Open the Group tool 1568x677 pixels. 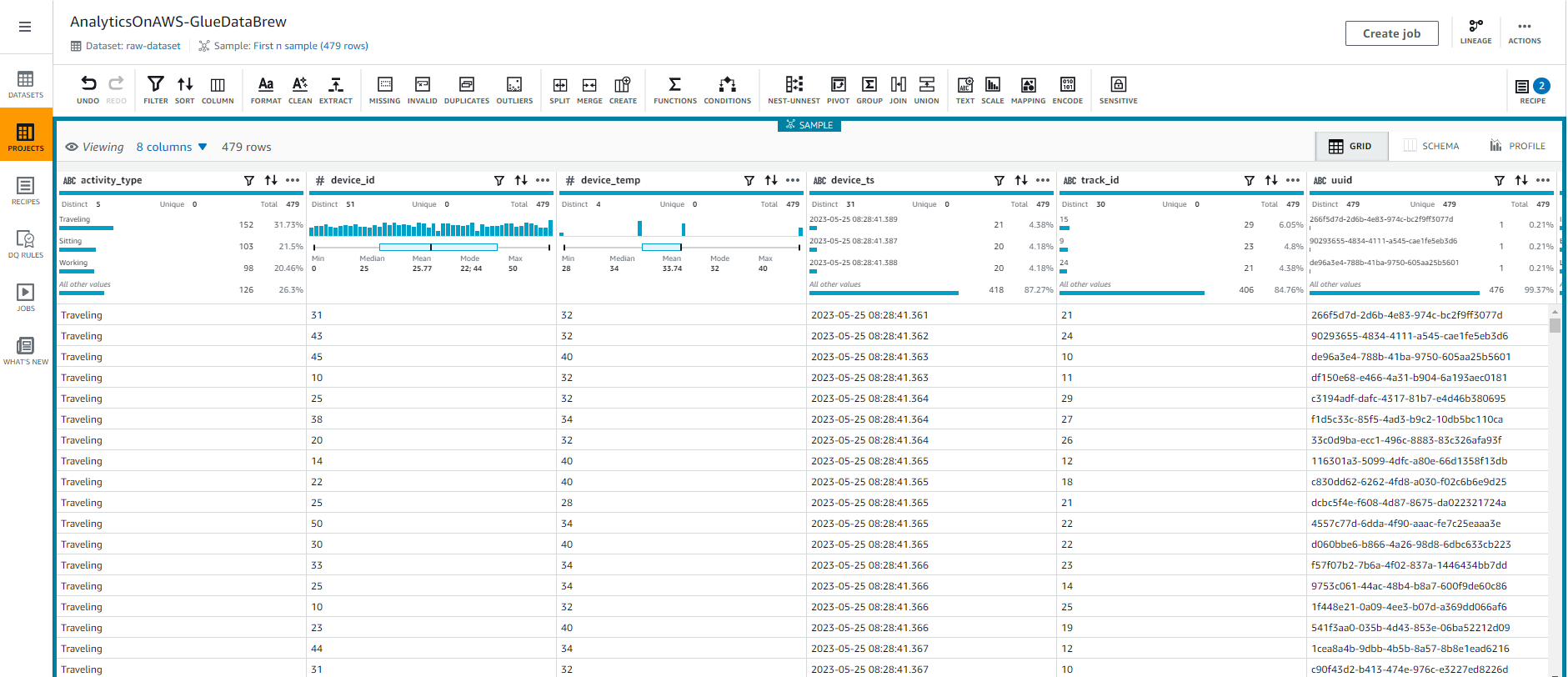pyautogui.click(x=869, y=89)
